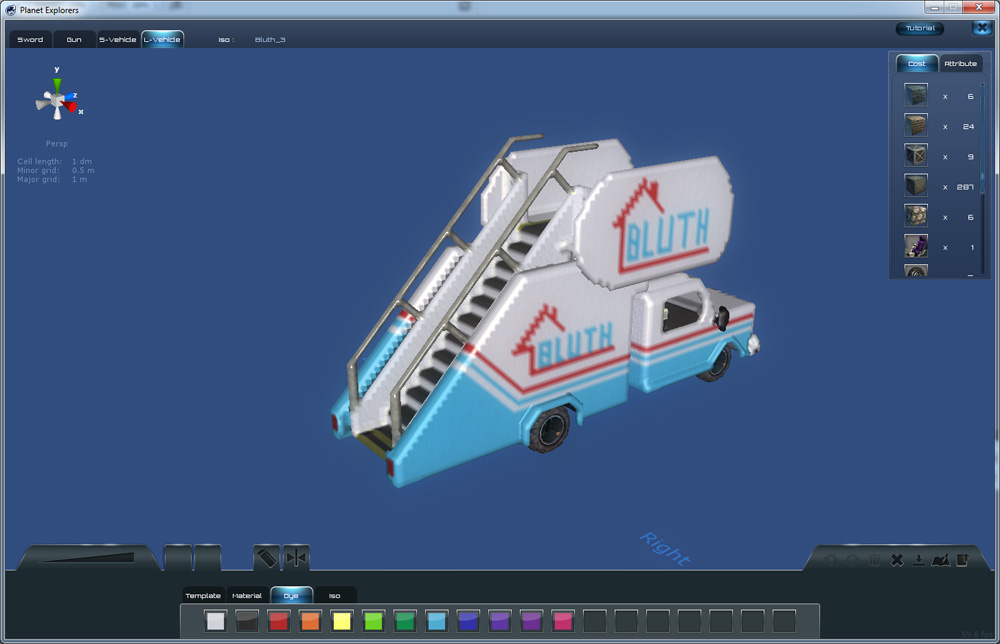
Task: Click the undo arrow icon
Action: 832,560
